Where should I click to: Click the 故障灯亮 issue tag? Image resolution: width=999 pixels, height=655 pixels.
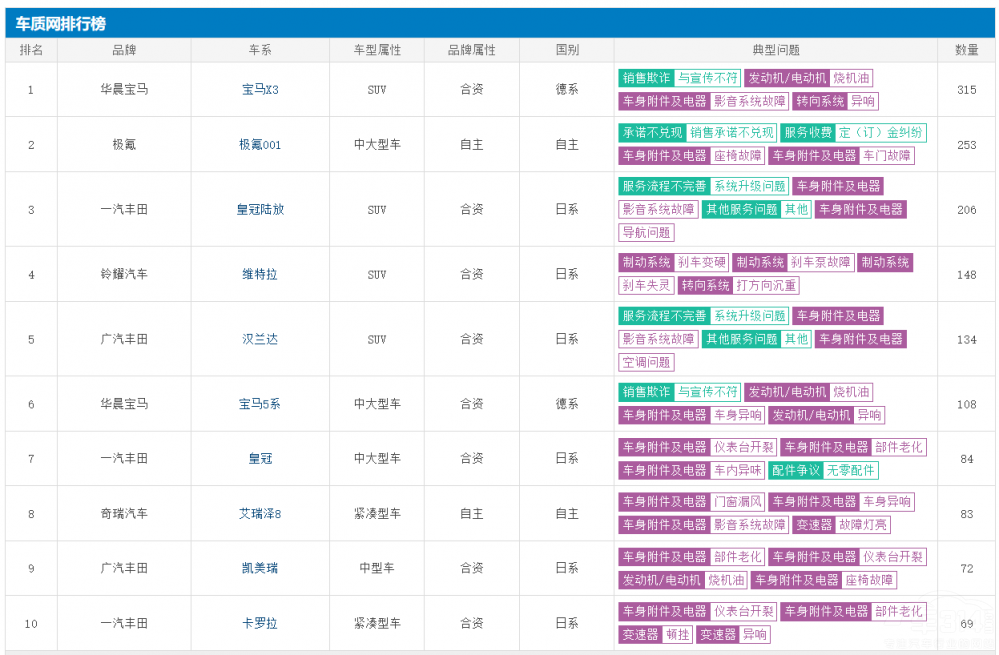tap(863, 525)
